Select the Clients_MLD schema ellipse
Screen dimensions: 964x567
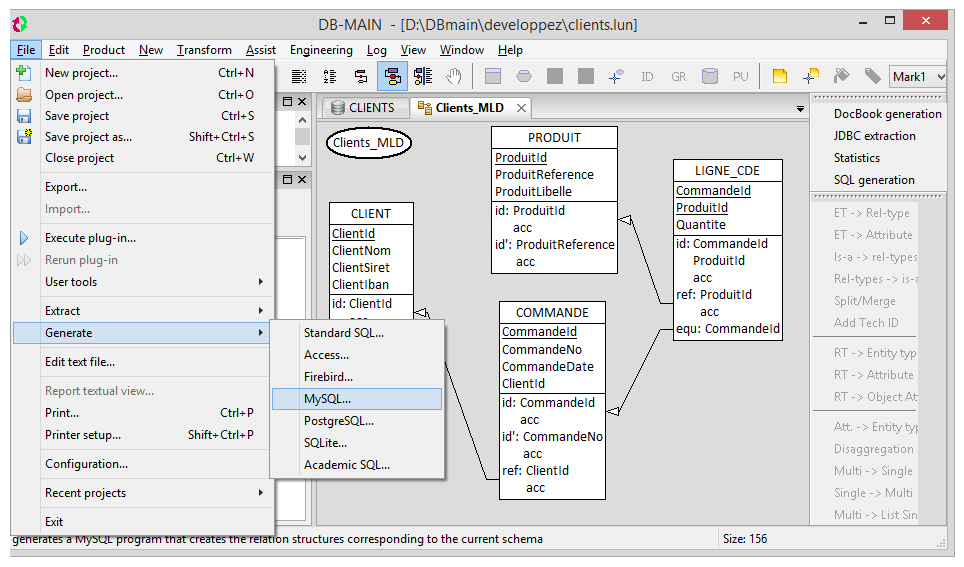pyautogui.click(x=368, y=143)
